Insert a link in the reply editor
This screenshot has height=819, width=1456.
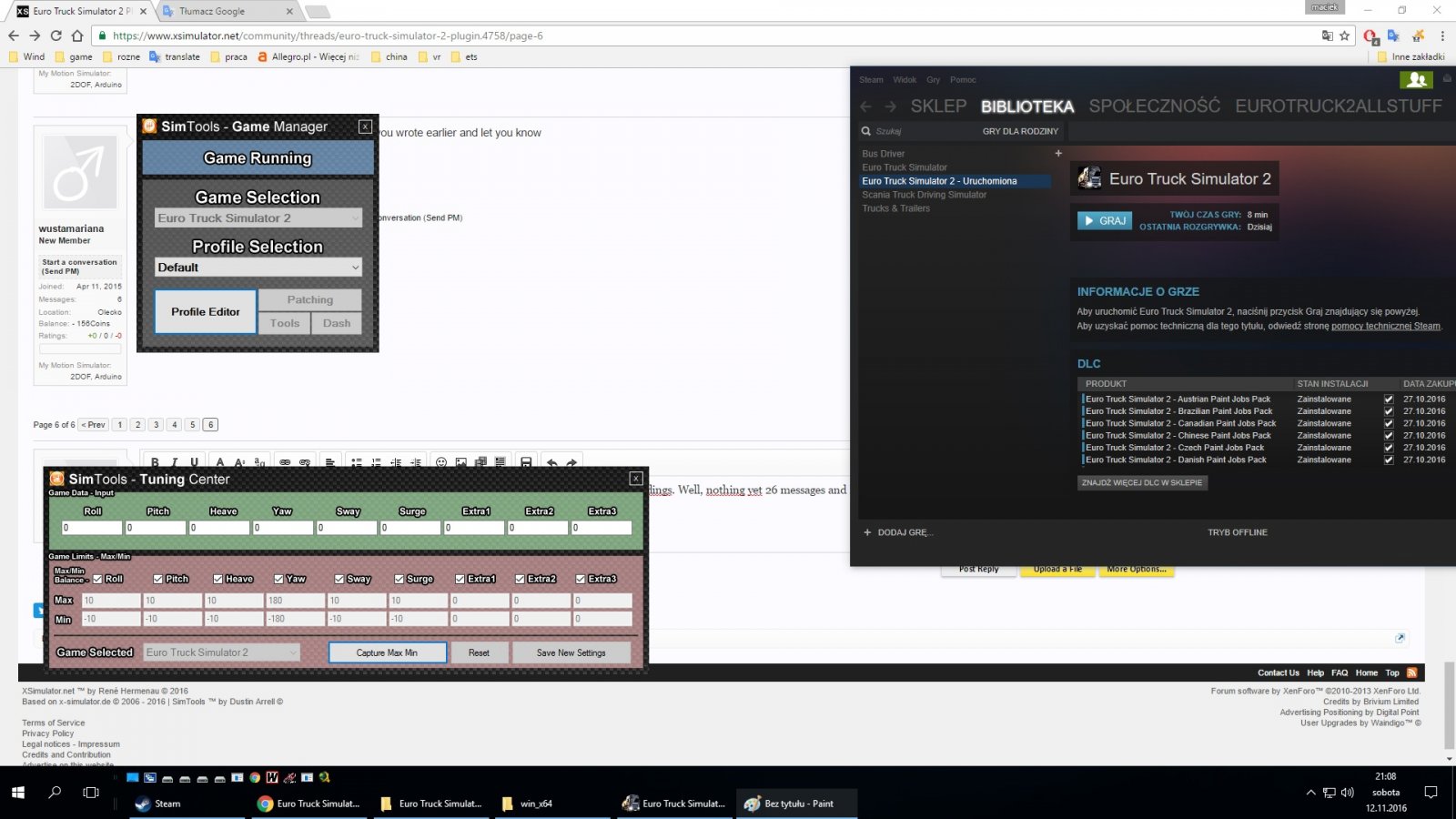pos(285,462)
